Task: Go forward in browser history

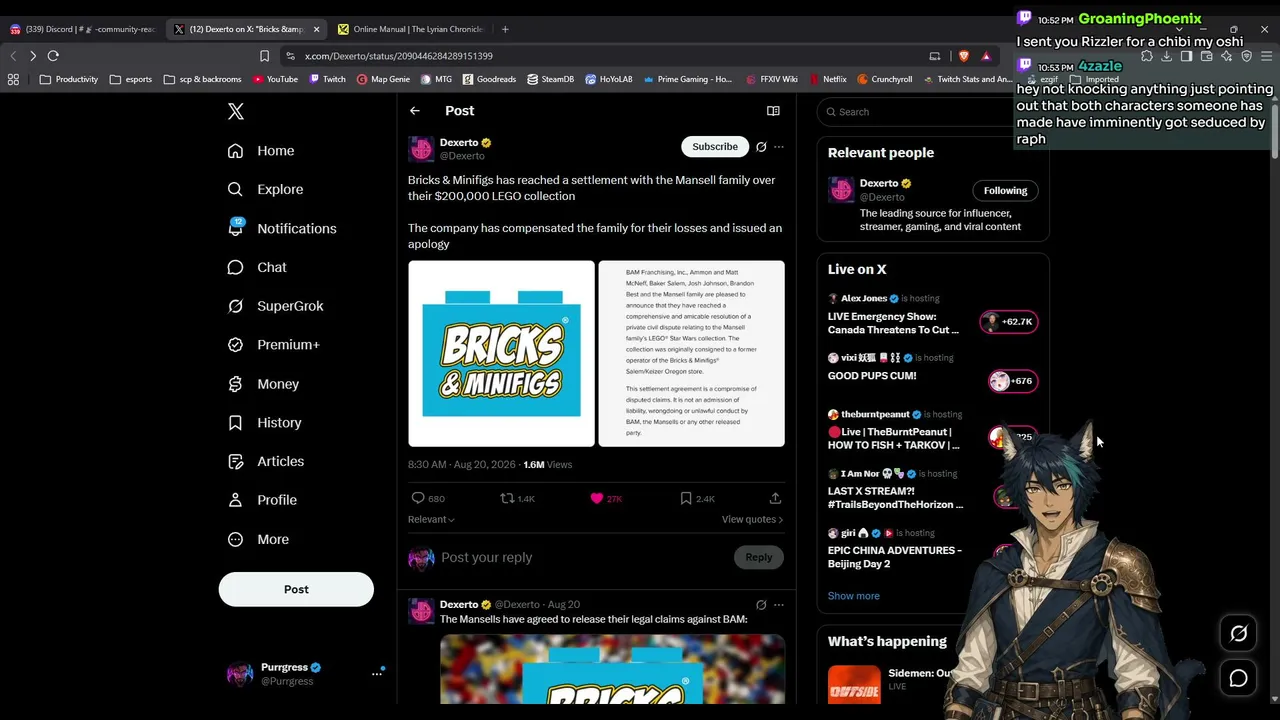Action: click(x=32, y=56)
